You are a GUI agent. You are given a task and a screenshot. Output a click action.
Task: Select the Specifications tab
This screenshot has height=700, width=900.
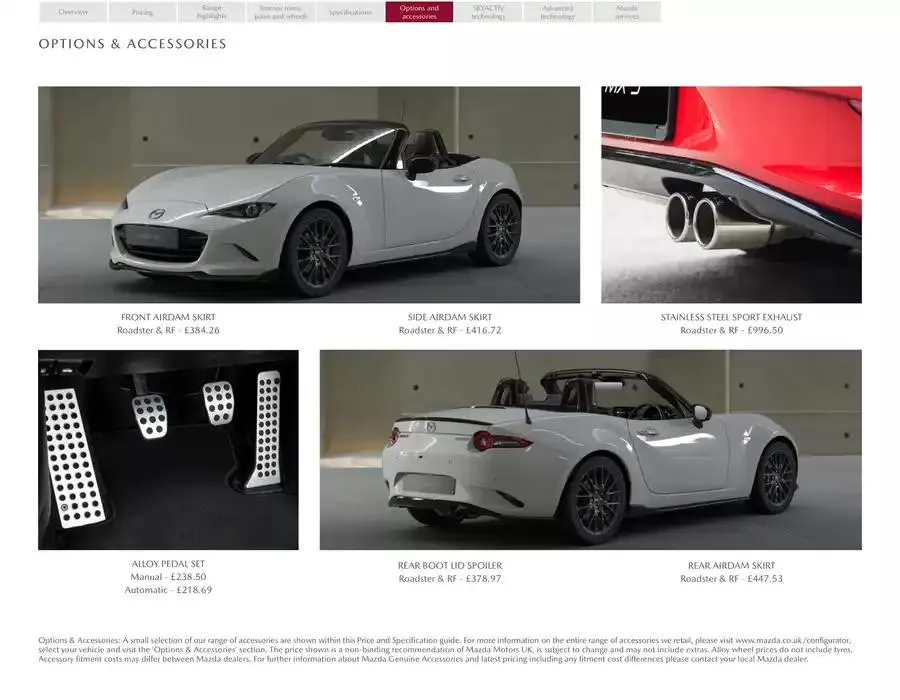350,12
